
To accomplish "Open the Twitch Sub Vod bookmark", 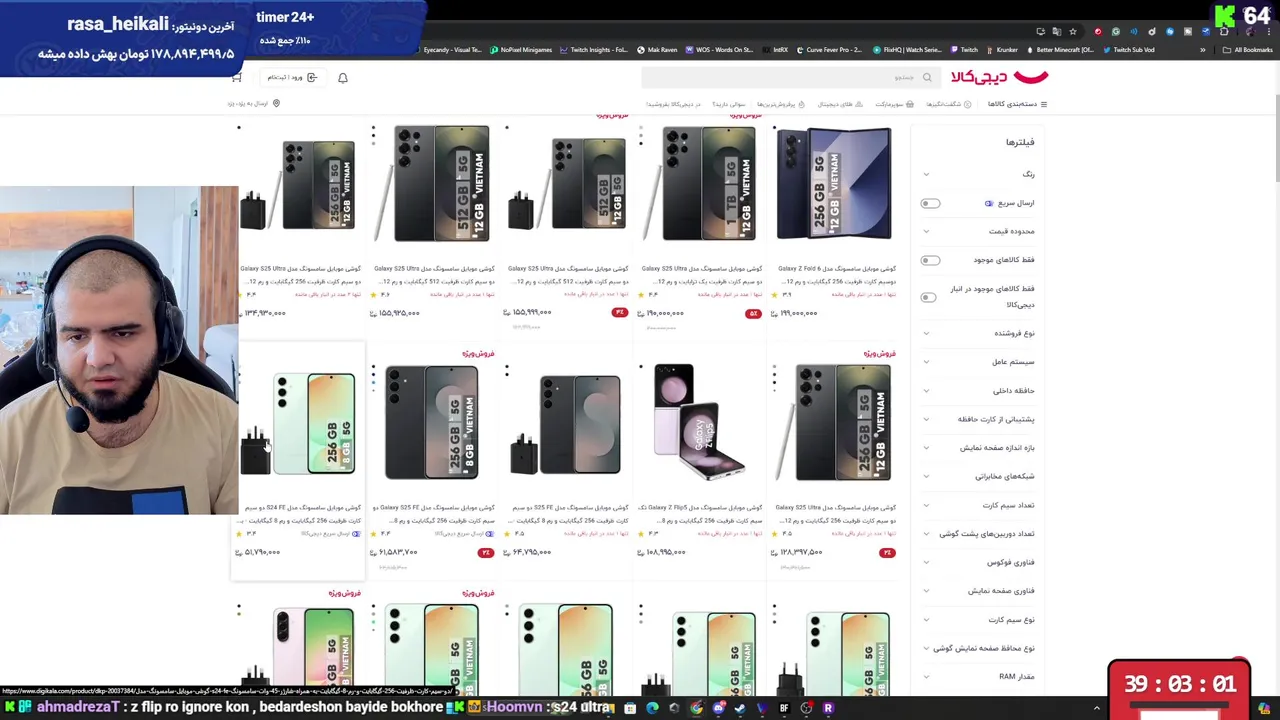I will 1129,49.
